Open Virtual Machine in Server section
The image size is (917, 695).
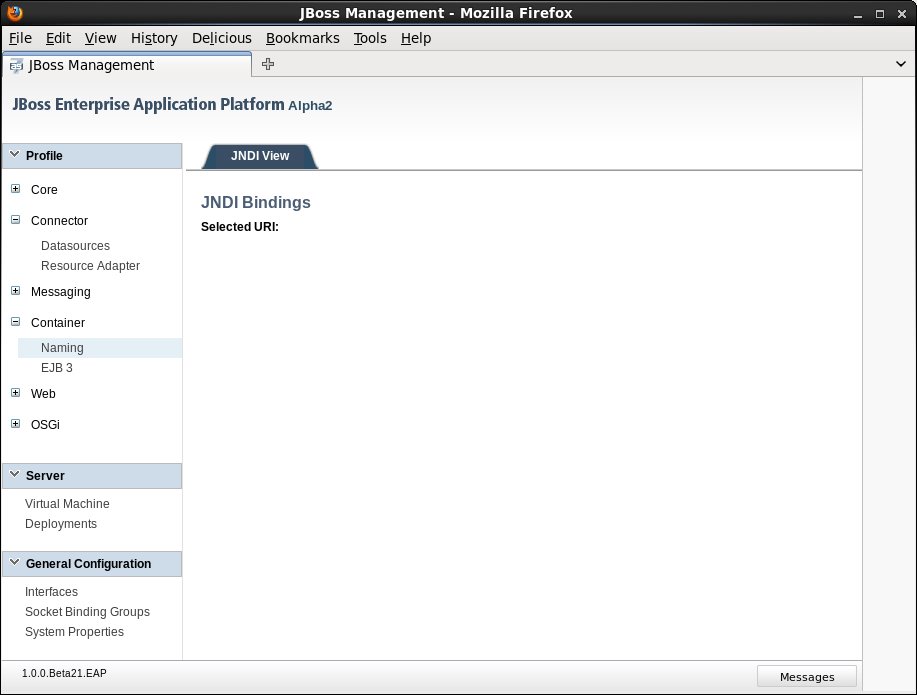[67, 504]
